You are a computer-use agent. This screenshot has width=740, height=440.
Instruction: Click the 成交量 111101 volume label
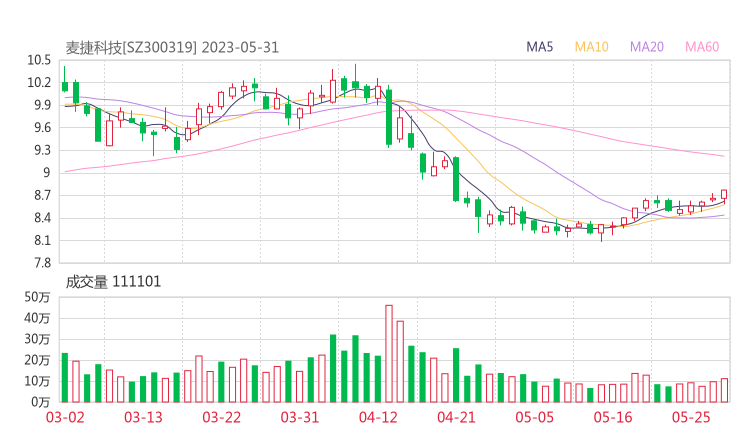tap(113, 282)
